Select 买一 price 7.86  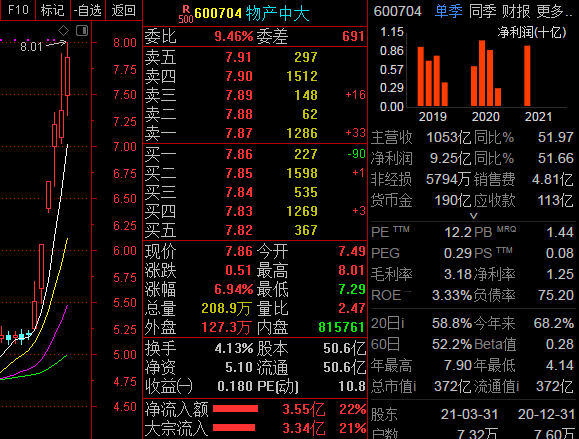tap(239, 154)
